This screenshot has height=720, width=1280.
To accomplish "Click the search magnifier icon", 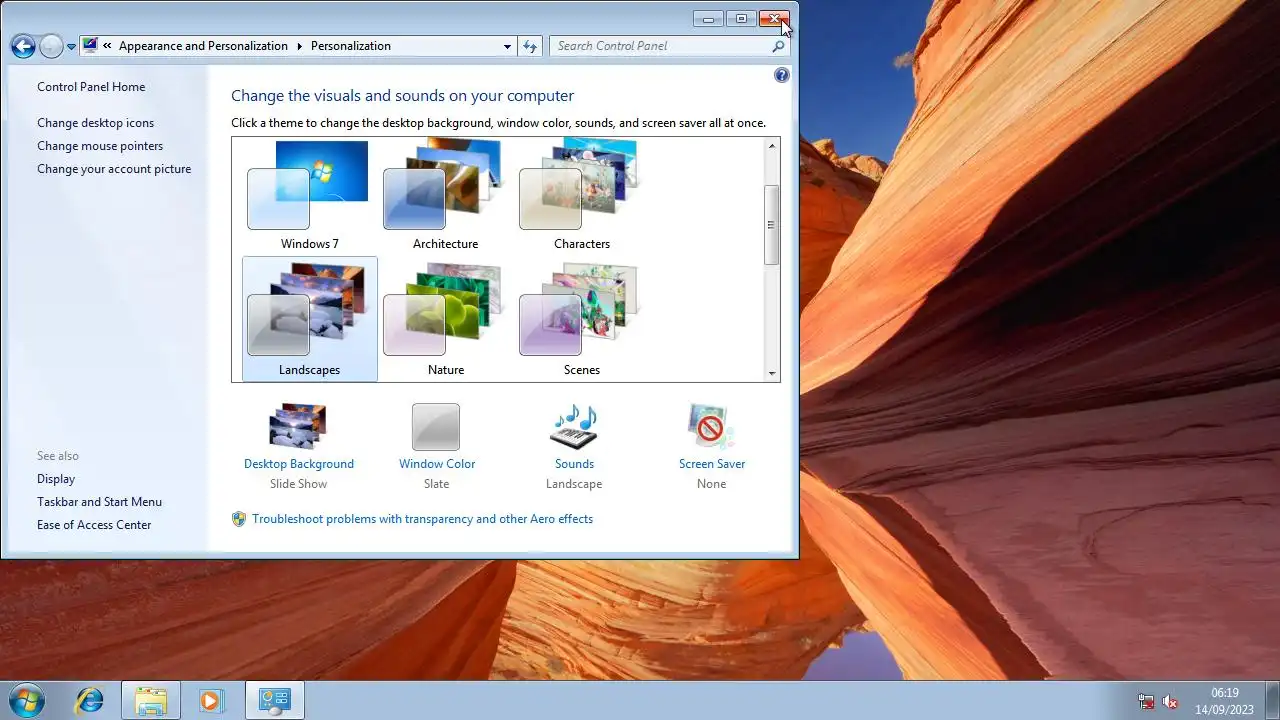I will [778, 46].
